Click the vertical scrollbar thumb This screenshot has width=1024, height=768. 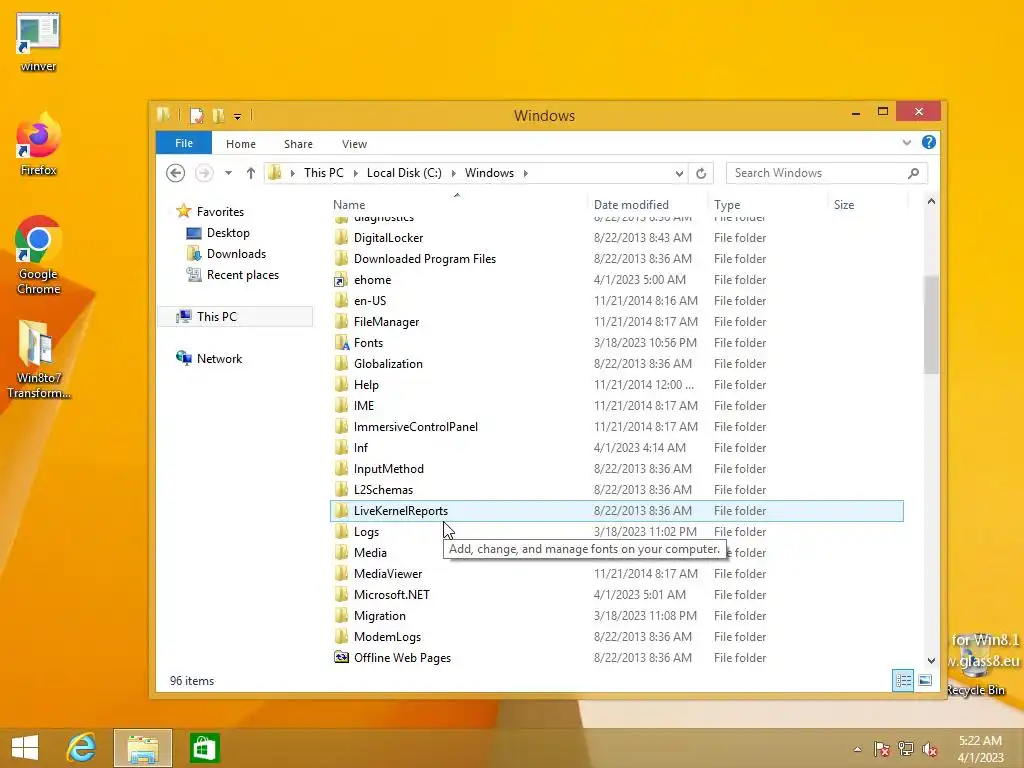coord(931,325)
